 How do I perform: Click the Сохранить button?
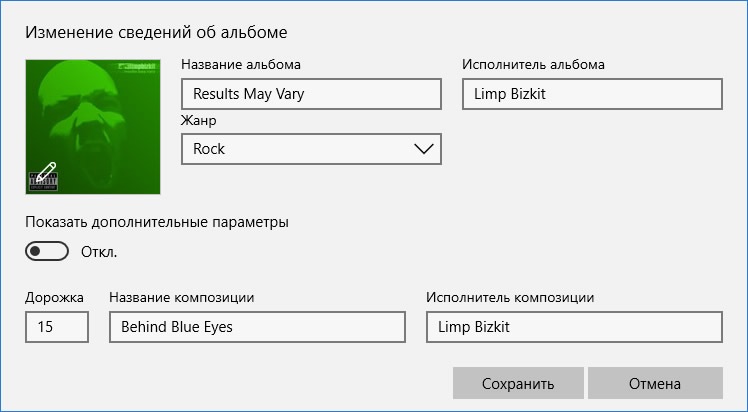[518, 383]
